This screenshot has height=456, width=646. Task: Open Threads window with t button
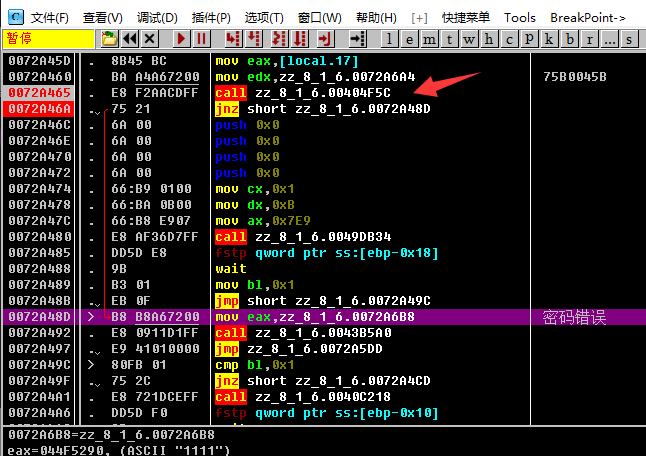[449, 39]
